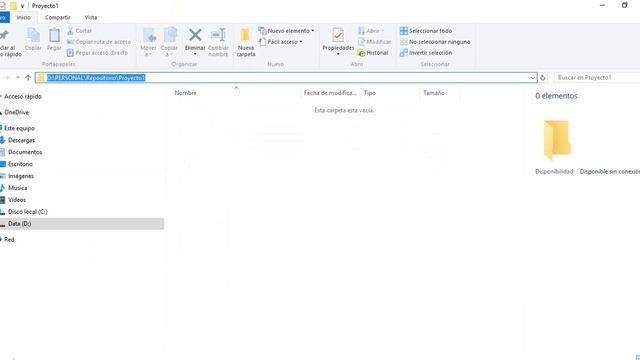Open the Vídeos folder
This screenshot has width=640, height=360.
(x=17, y=200)
